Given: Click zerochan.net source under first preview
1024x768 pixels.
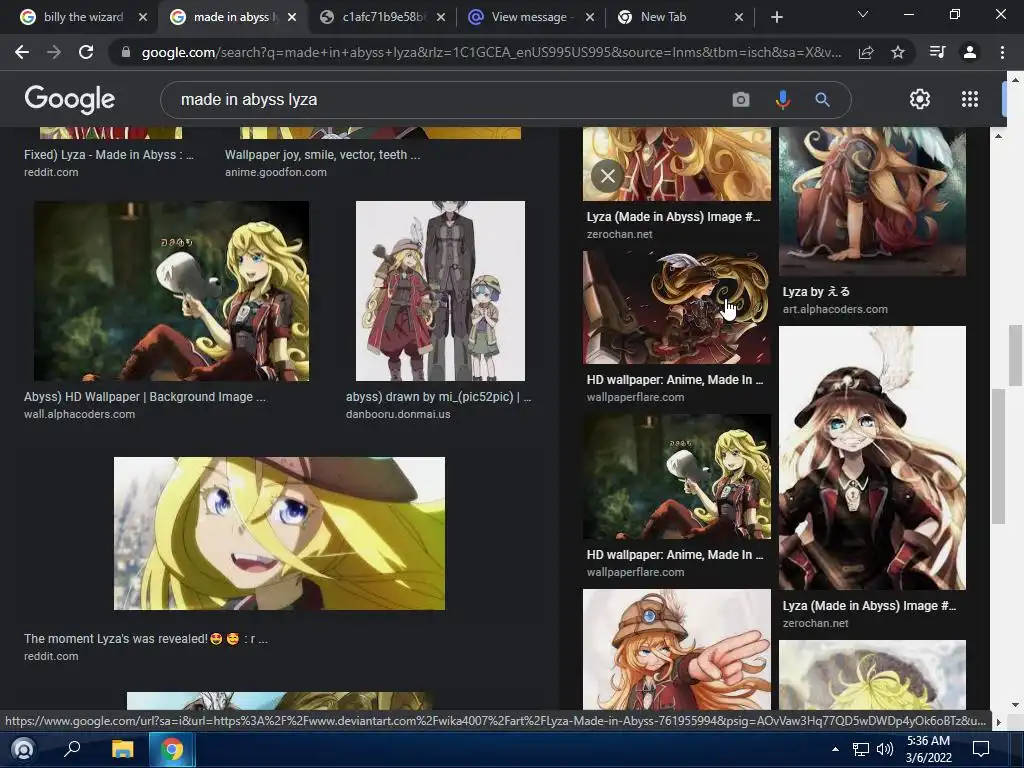Looking at the screenshot, I should point(619,234).
